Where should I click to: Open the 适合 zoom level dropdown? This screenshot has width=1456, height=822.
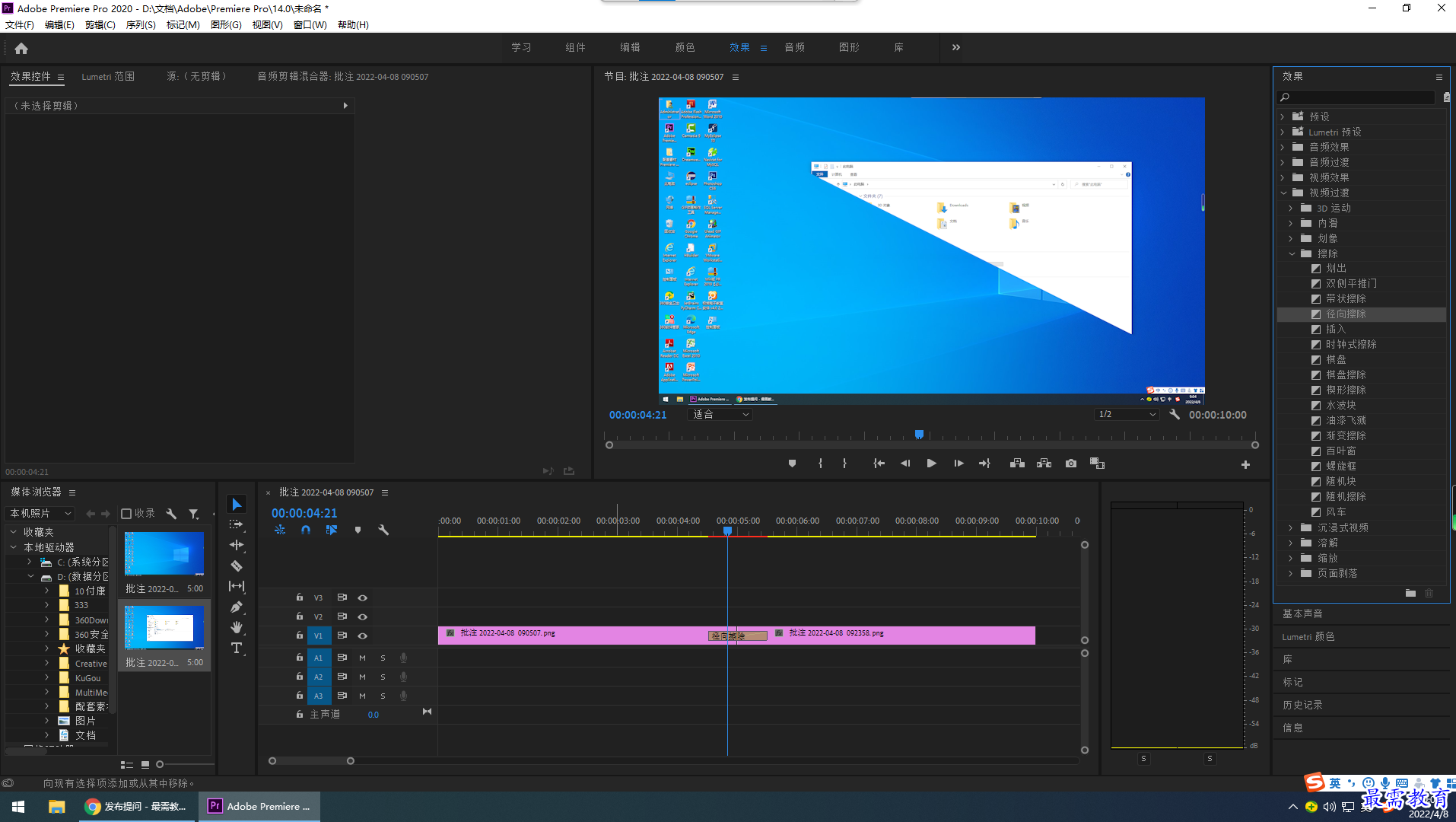pyautogui.click(x=720, y=415)
